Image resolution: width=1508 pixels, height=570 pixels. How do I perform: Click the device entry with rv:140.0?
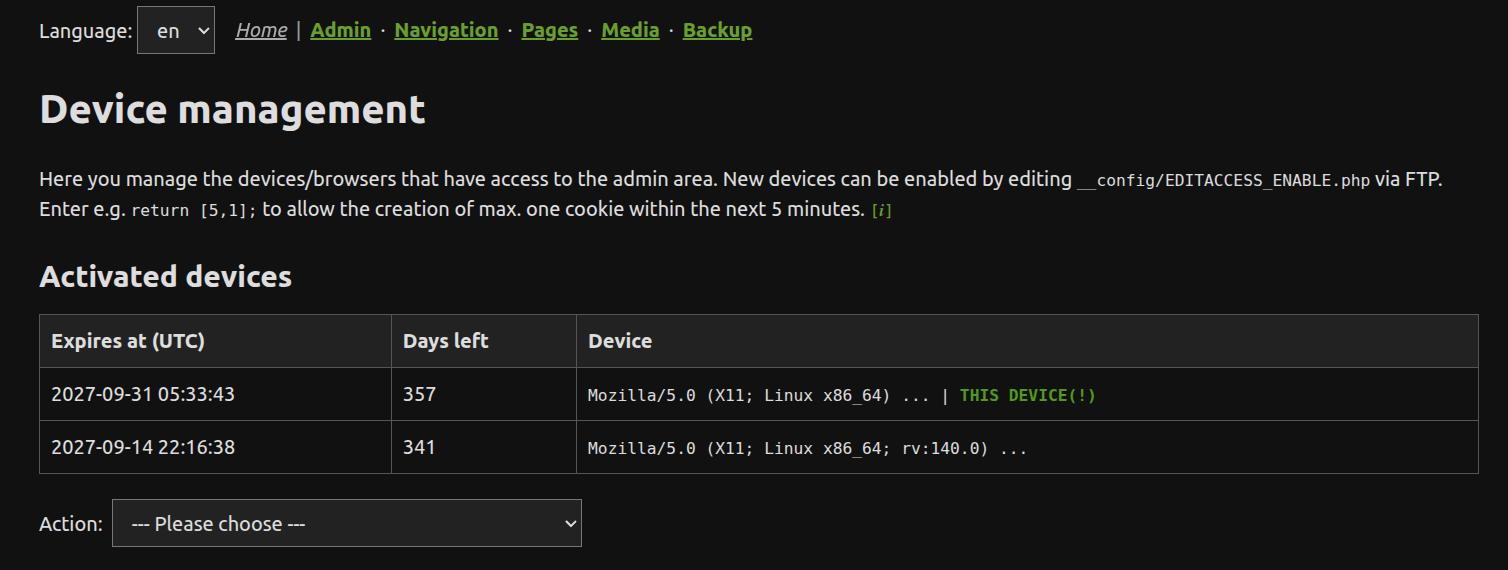(x=807, y=448)
